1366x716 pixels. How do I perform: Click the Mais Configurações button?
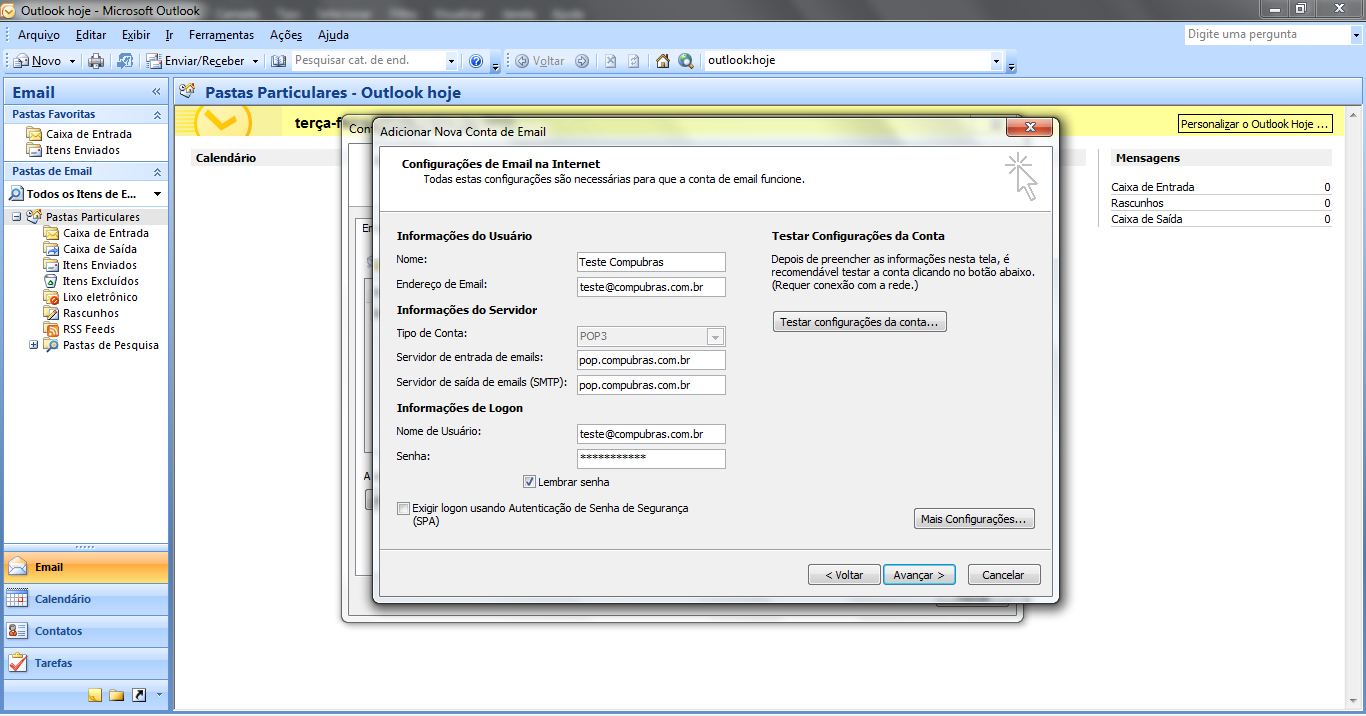coord(974,519)
